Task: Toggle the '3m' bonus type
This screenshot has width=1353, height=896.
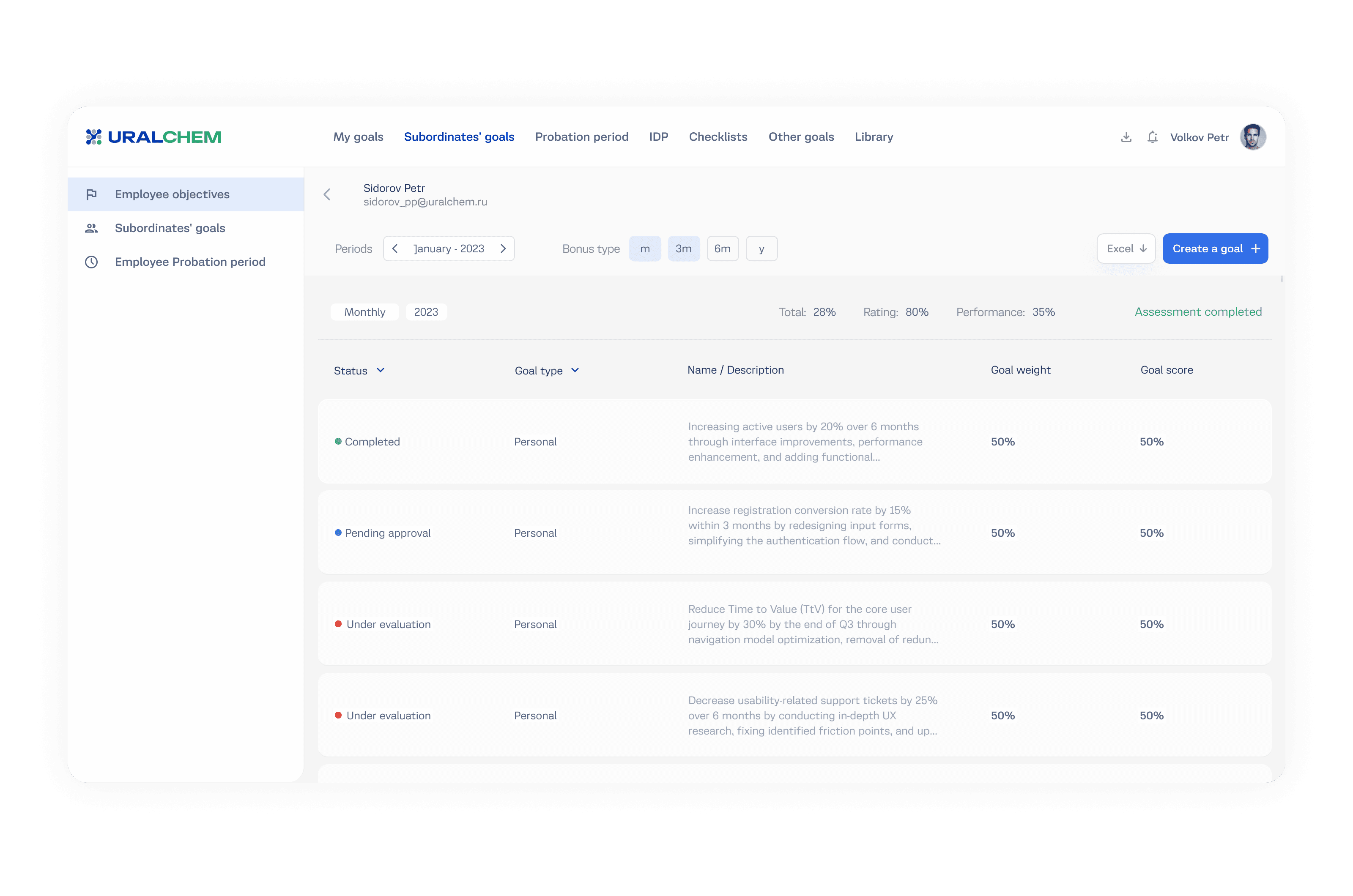Action: point(684,249)
